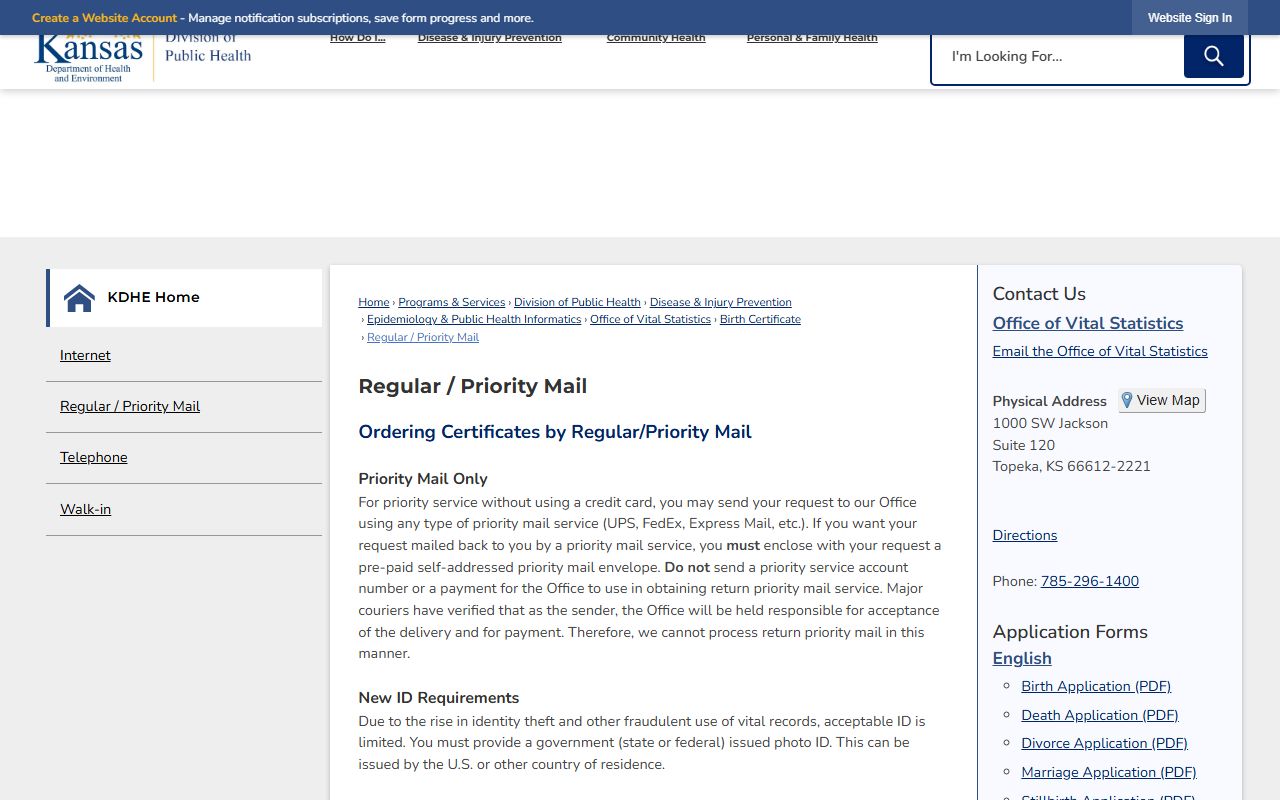The width and height of the screenshot is (1280, 800).
Task: Click the I'm Looking For search field
Action: (1058, 57)
